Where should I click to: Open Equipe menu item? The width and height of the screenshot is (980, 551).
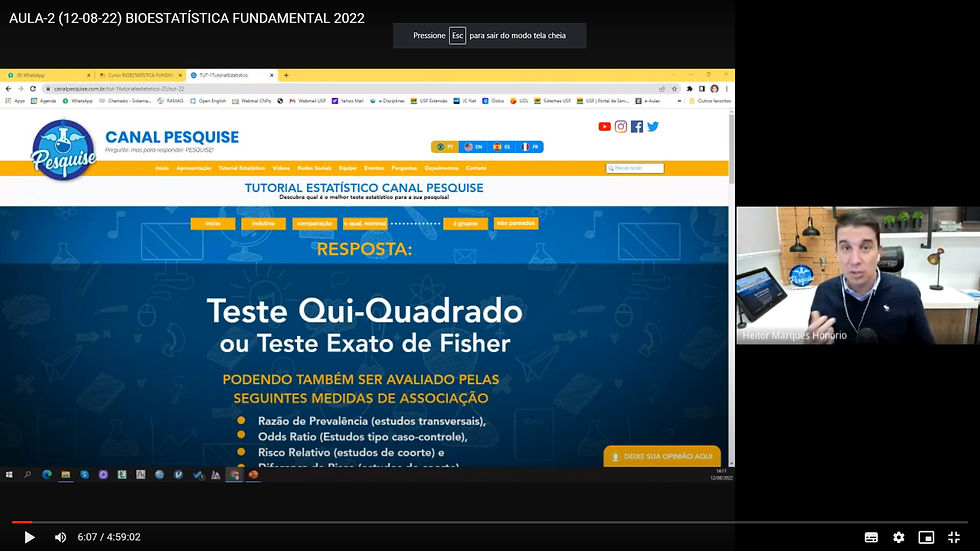pos(348,168)
